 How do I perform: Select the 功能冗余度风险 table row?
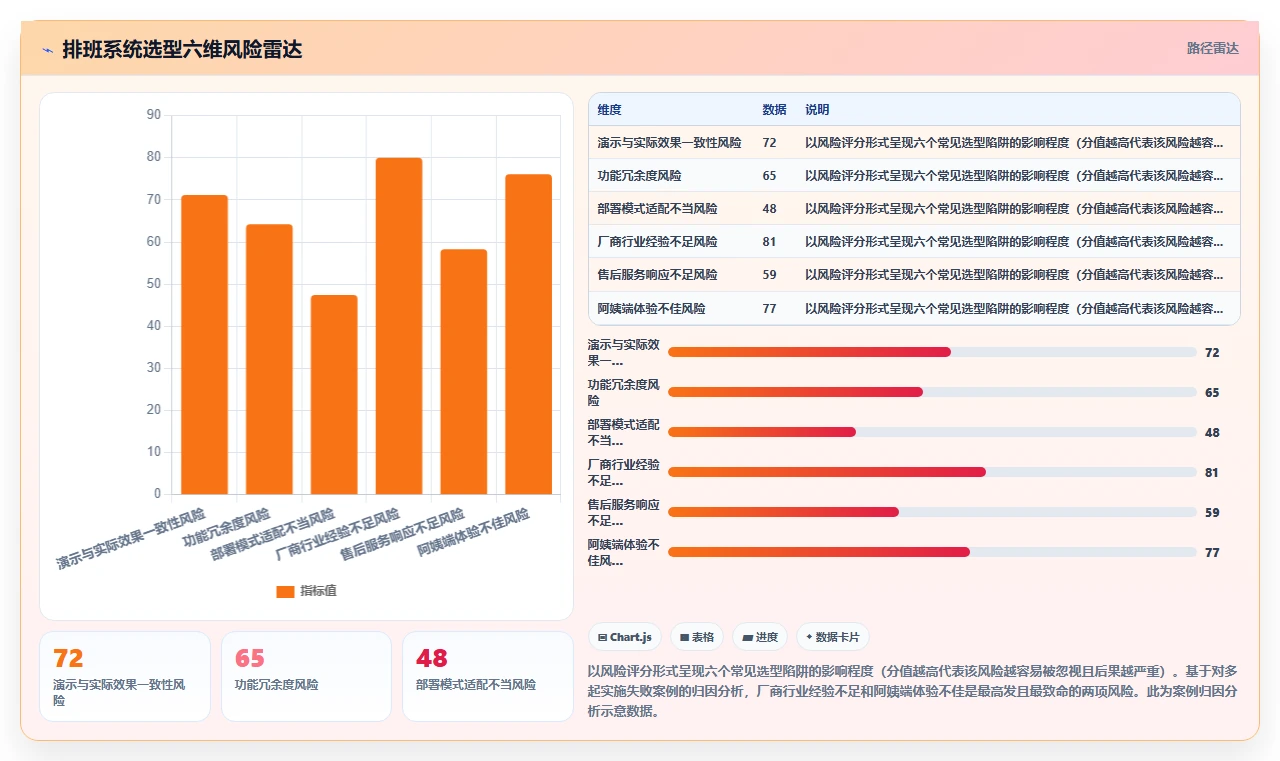click(x=914, y=176)
